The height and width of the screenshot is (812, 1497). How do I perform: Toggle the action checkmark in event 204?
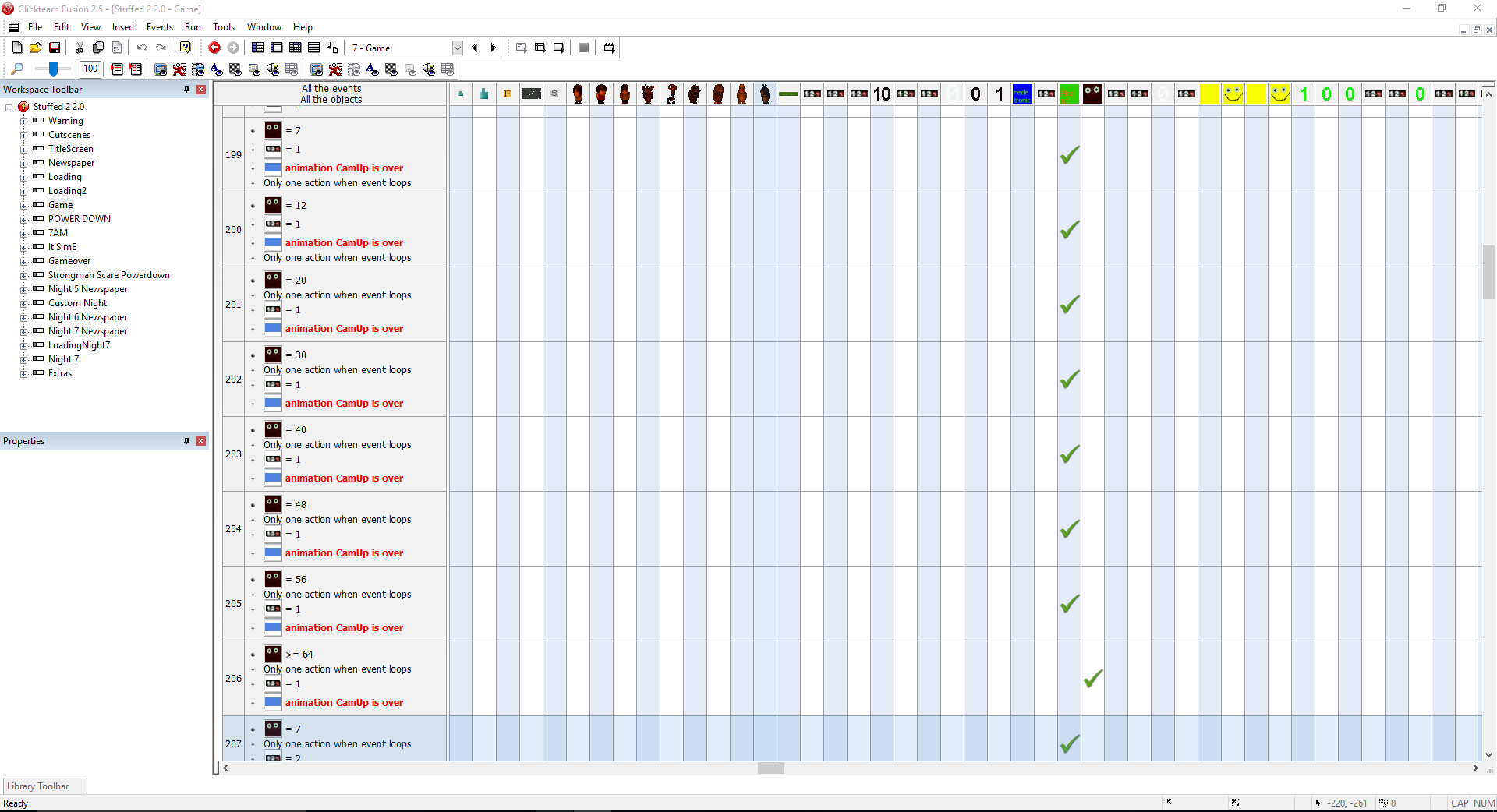pyautogui.click(x=1070, y=529)
